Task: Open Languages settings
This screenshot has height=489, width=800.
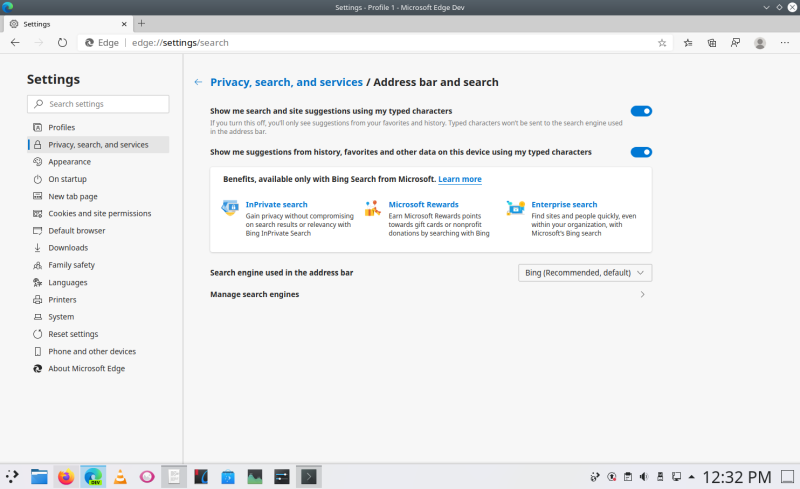Action: (x=98, y=283)
